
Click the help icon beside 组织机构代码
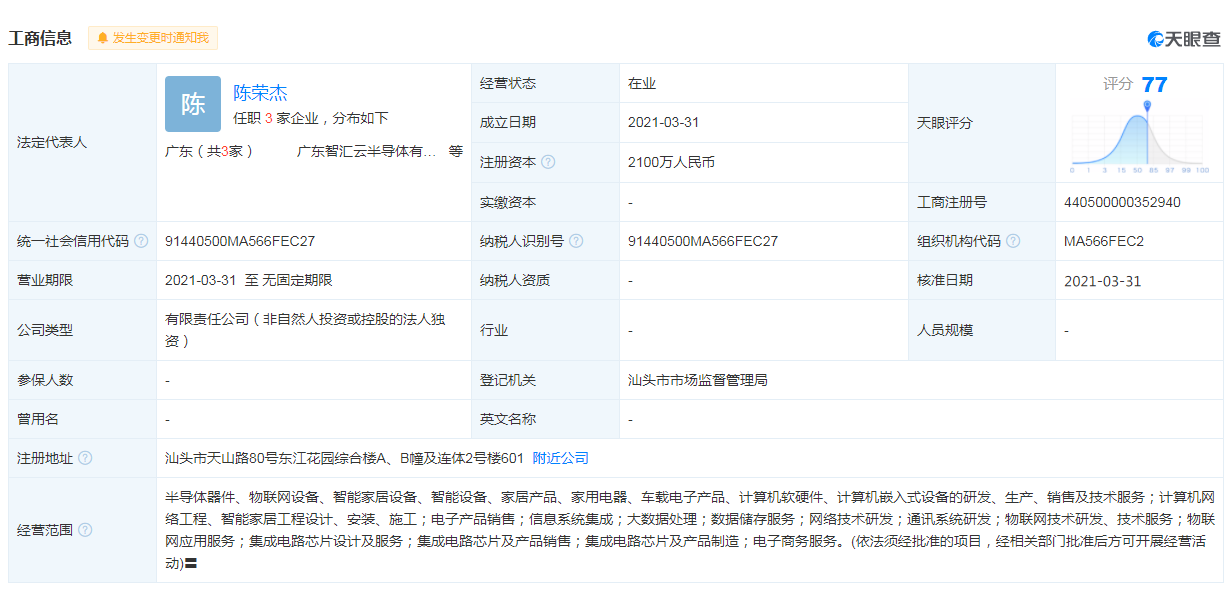click(1013, 241)
